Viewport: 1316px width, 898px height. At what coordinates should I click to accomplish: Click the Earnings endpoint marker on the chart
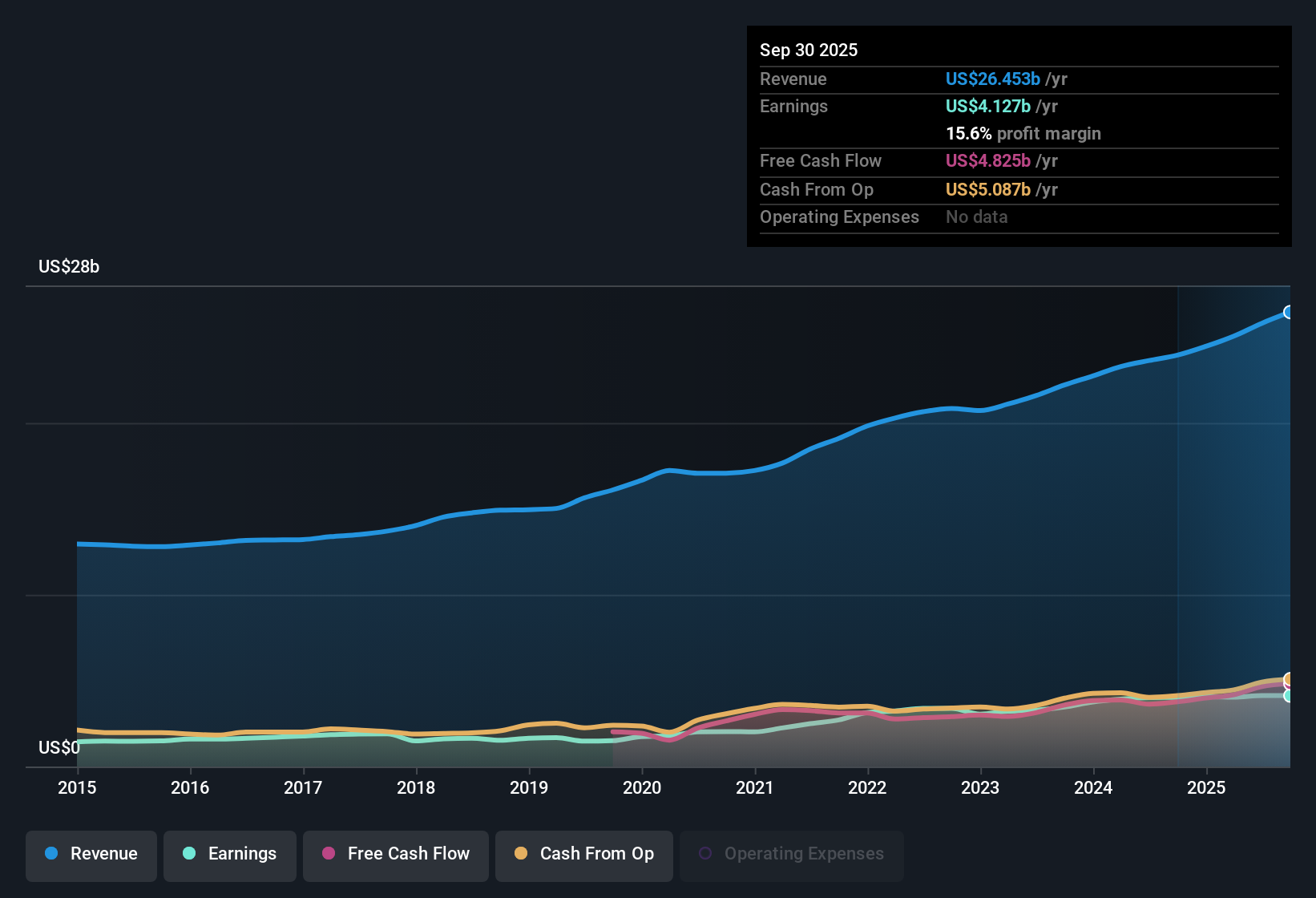[1289, 696]
